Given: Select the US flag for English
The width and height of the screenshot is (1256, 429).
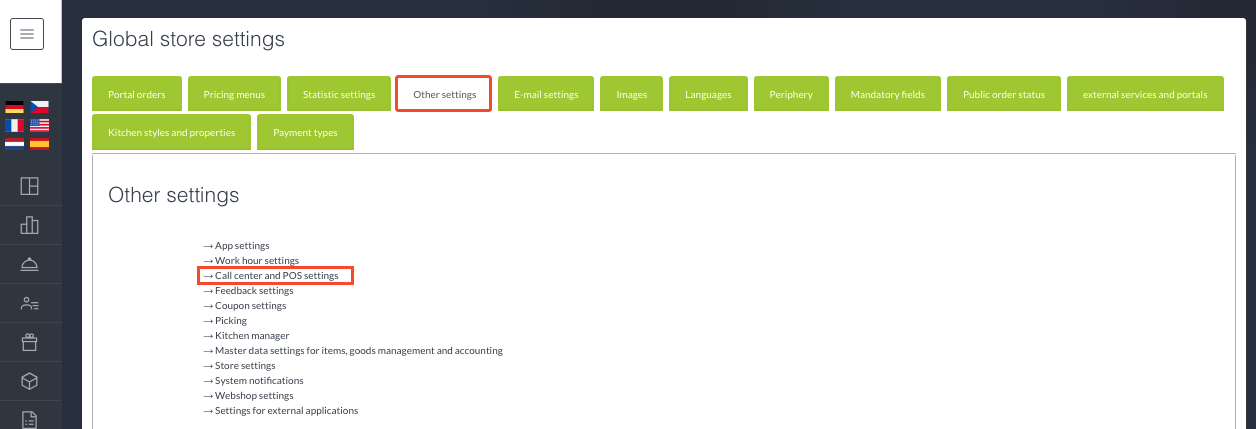Looking at the screenshot, I should (40, 126).
